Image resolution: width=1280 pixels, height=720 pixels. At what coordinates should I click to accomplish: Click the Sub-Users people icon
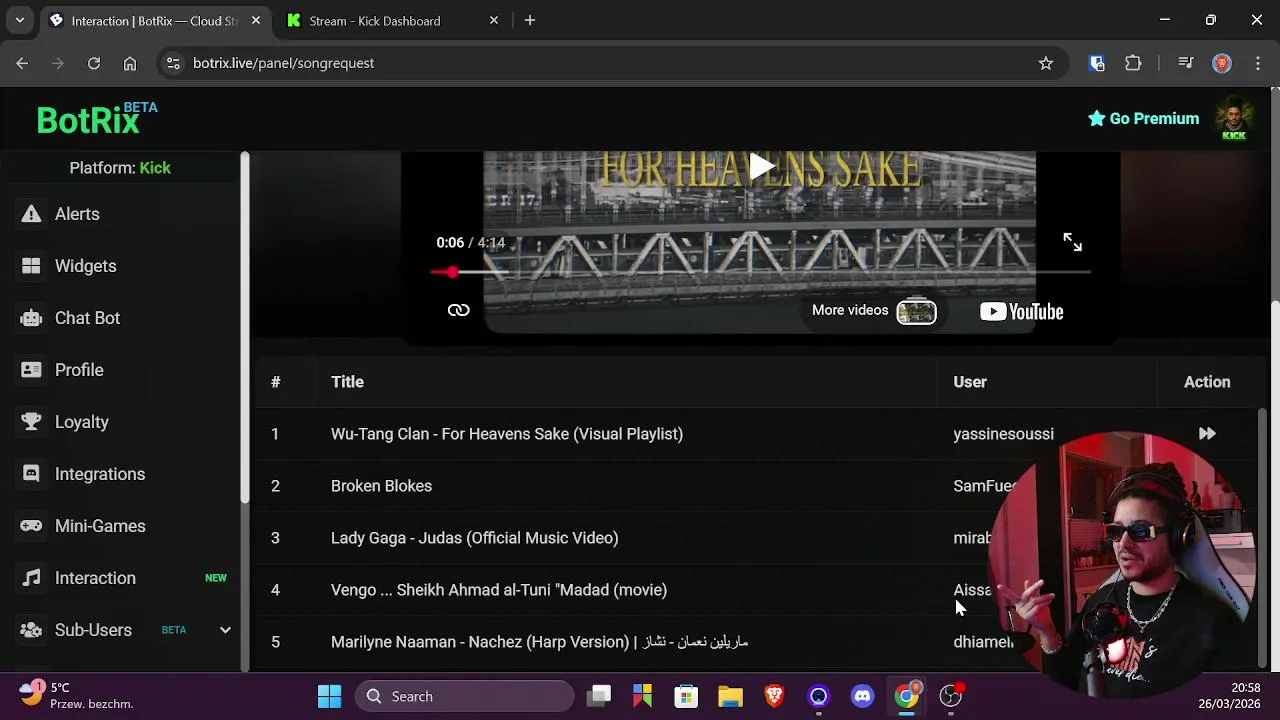pos(32,630)
